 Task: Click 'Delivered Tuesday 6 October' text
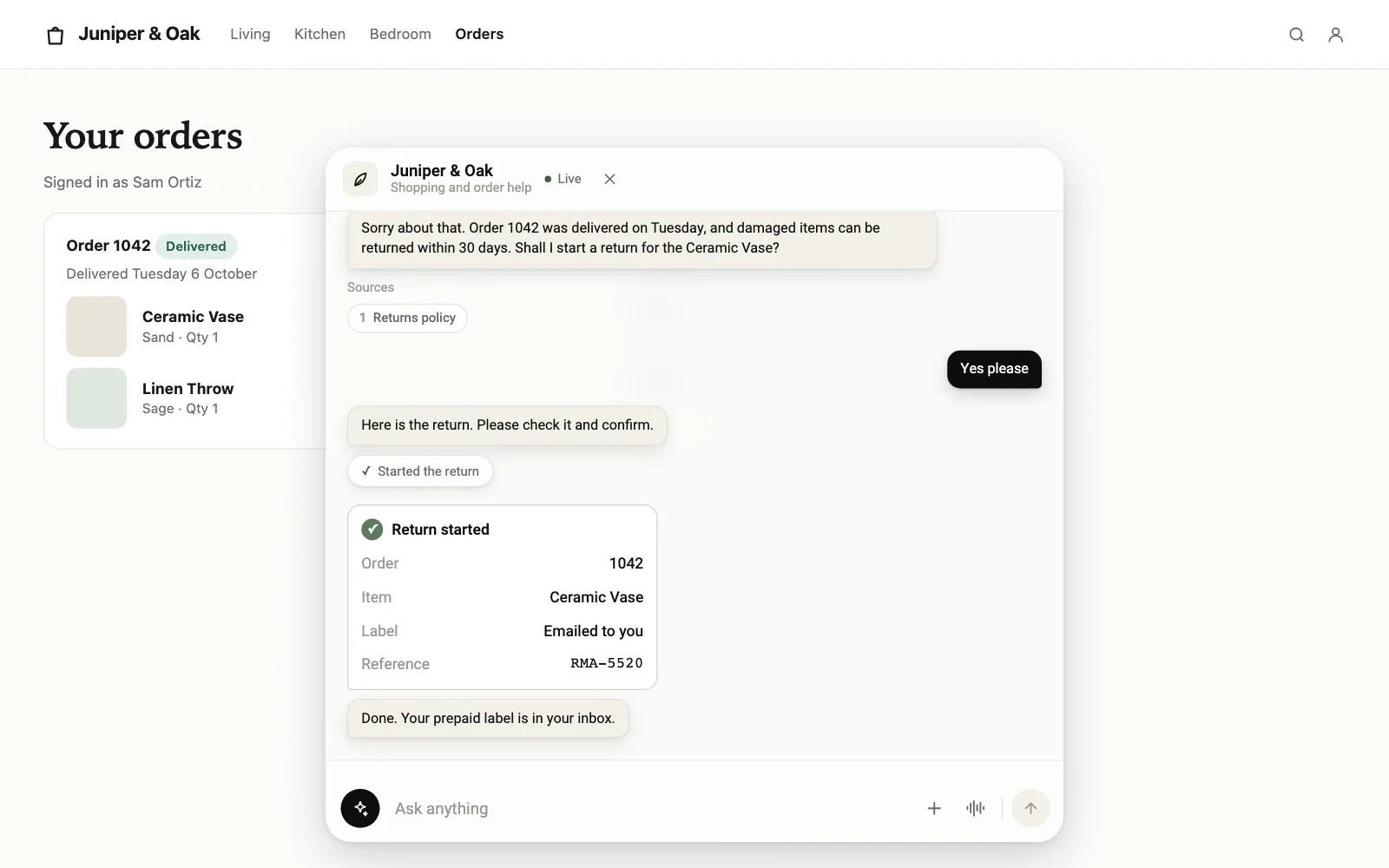(x=161, y=273)
